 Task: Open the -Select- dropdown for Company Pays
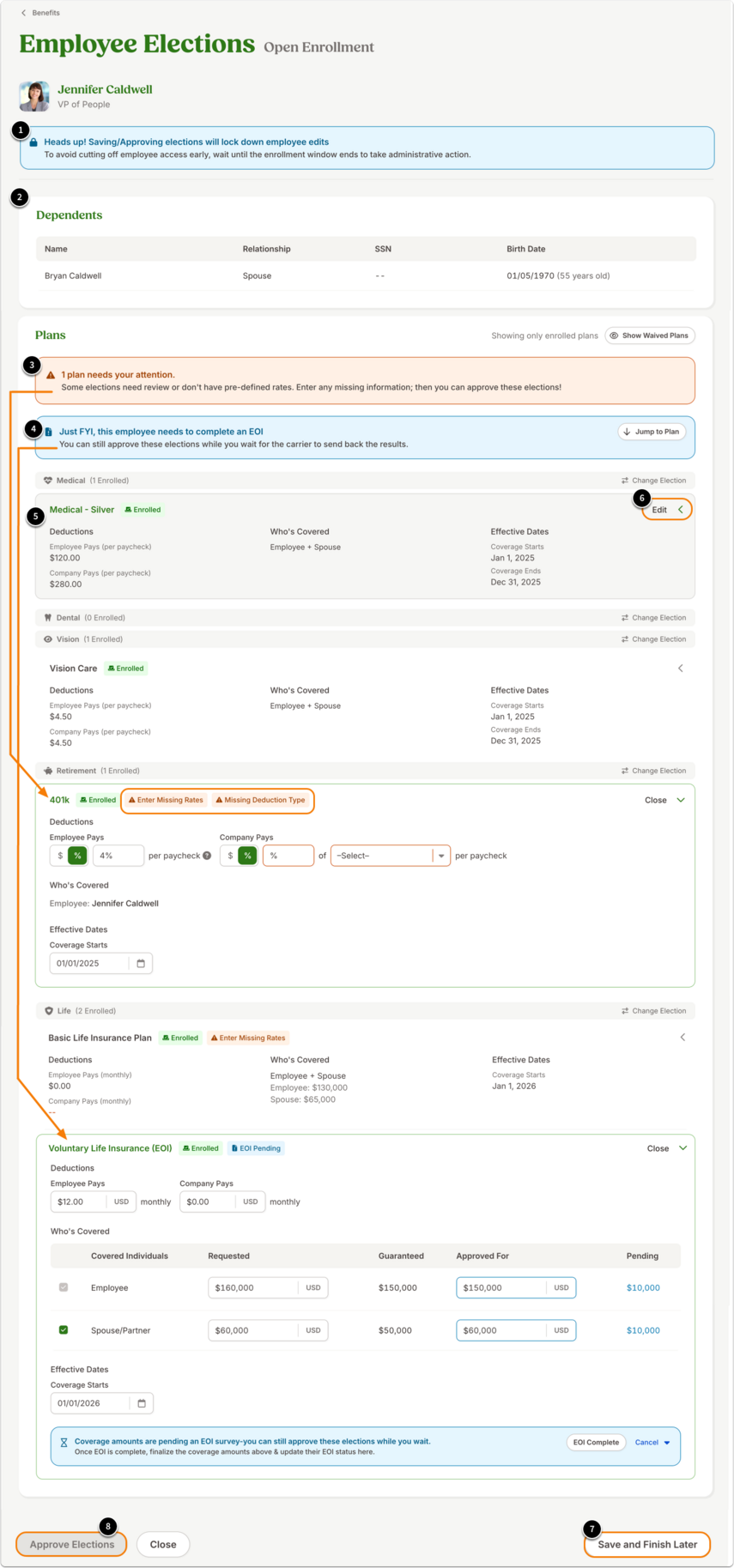(x=391, y=856)
